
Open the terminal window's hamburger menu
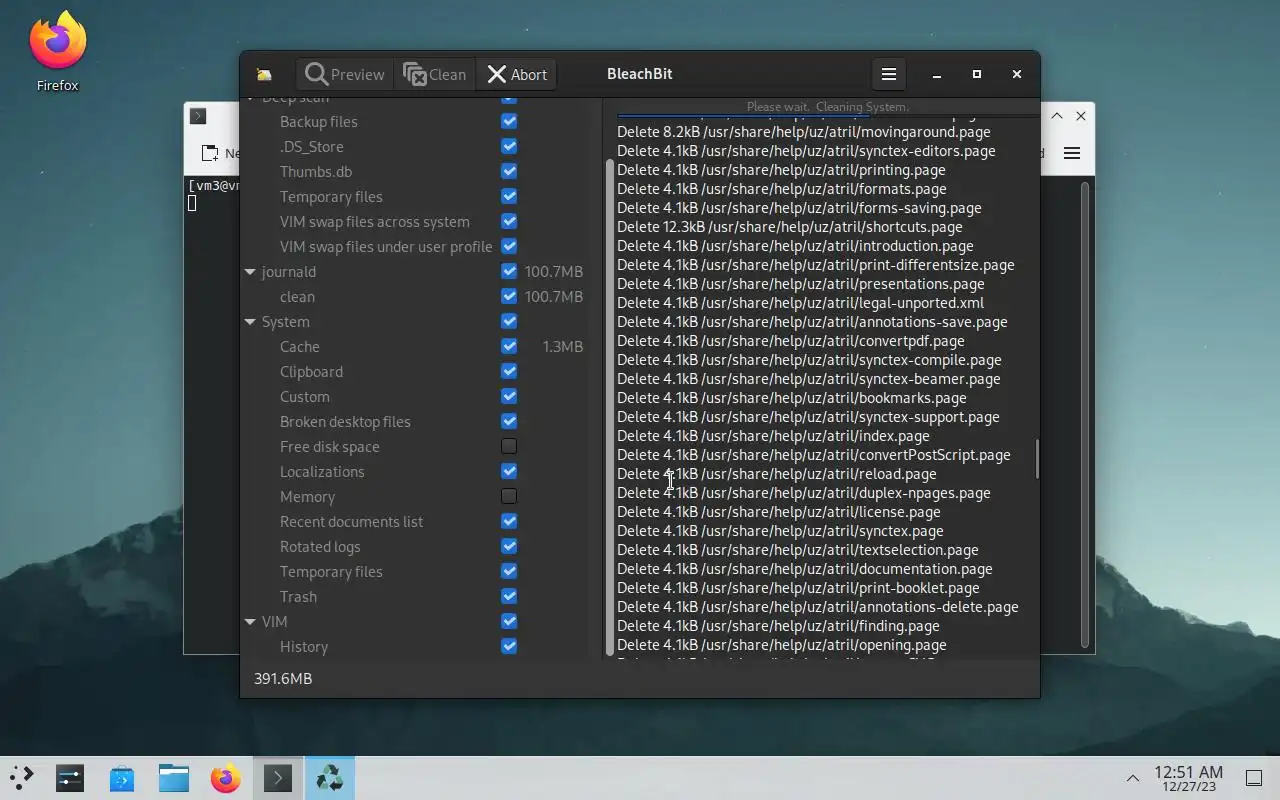click(1072, 153)
